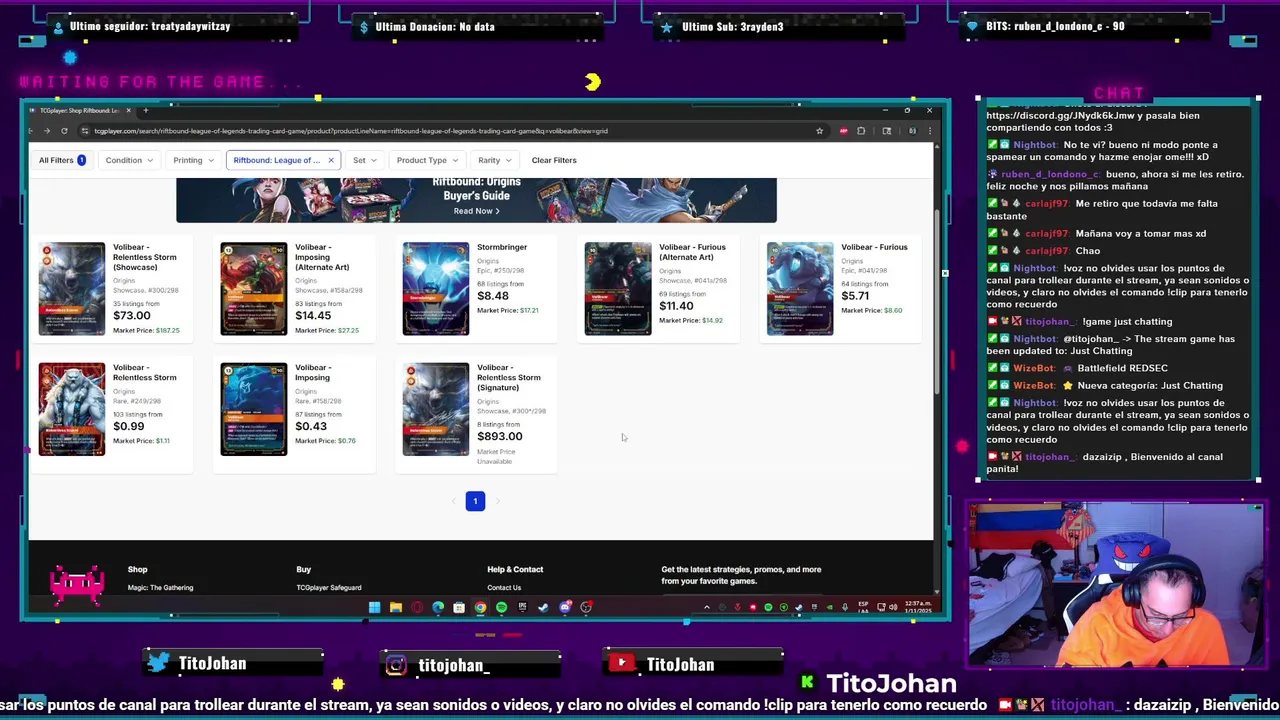Open File Explorer from the taskbar
This screenshot has height=720, width=1280.
coord(396,607)
